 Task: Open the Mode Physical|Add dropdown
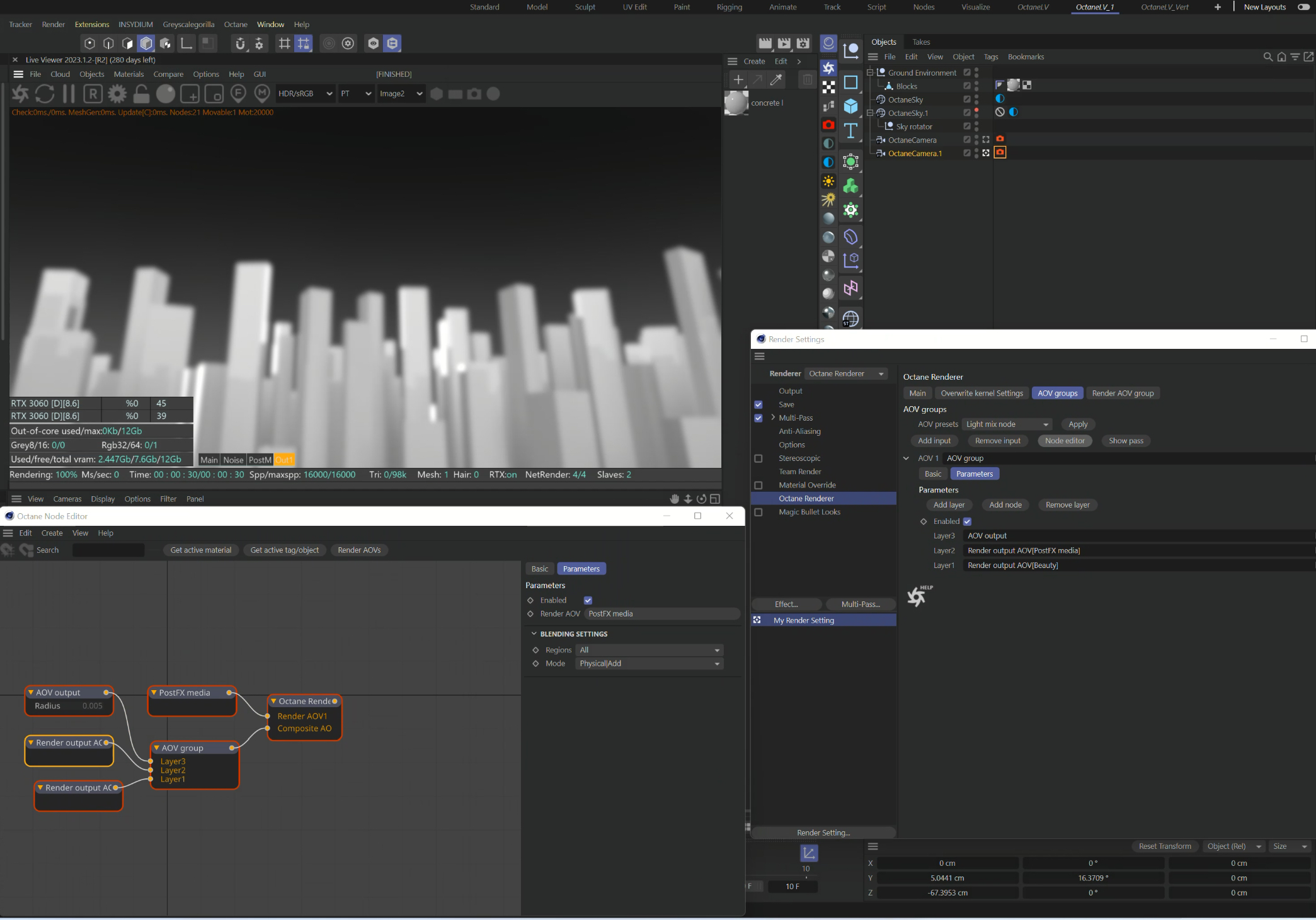point(649,664)
